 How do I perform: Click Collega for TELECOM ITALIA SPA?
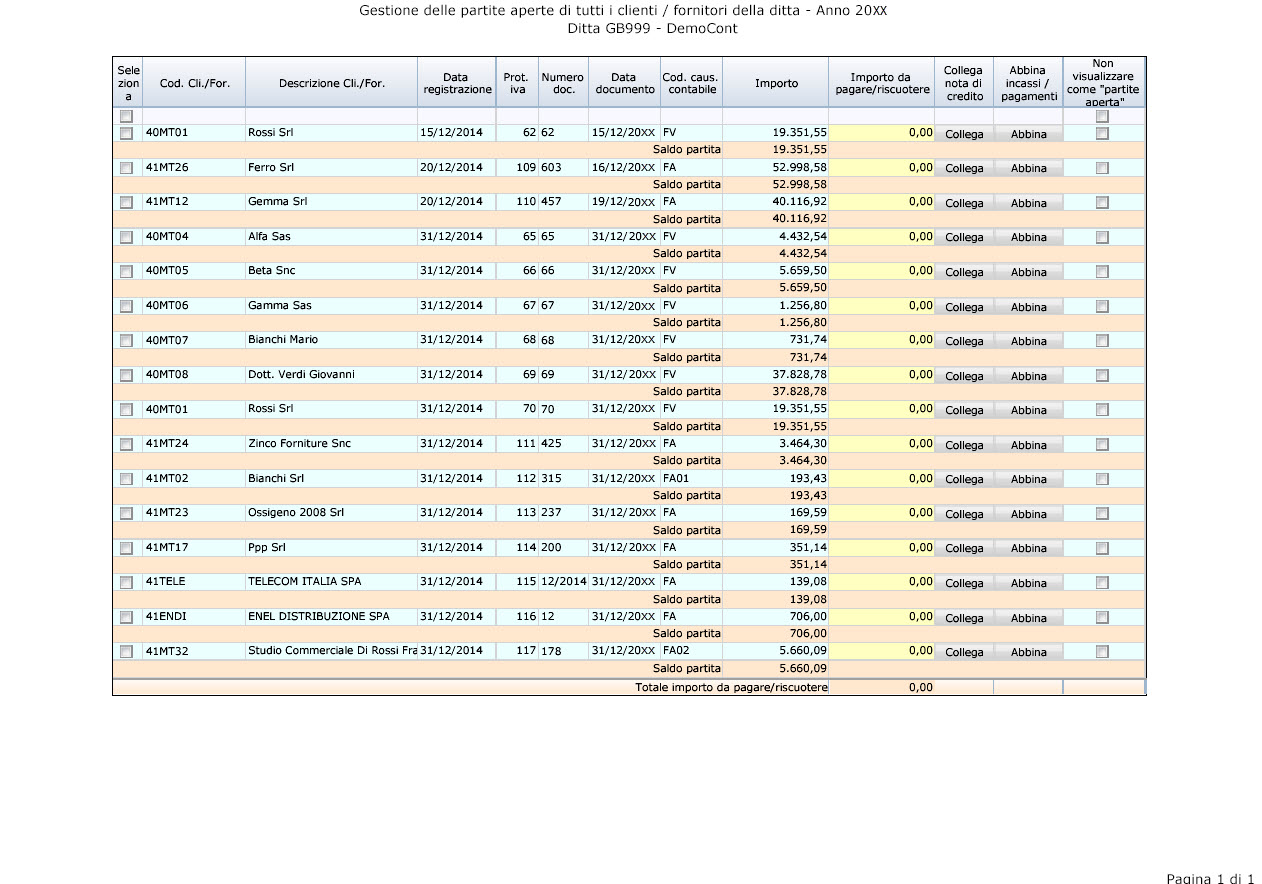point(964,583)
